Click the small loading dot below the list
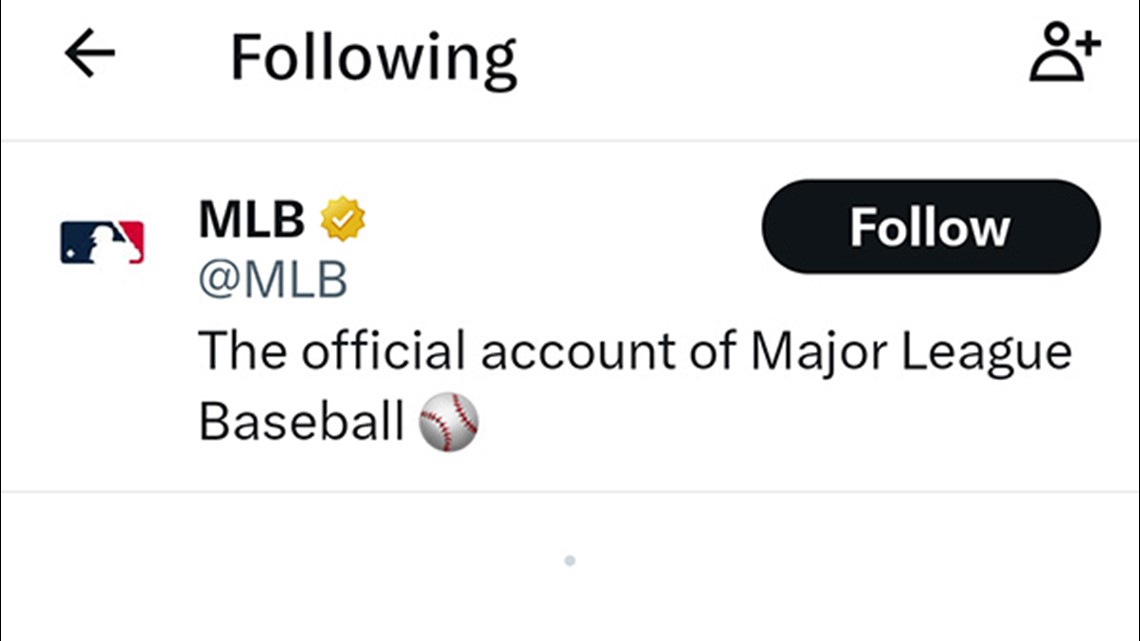This screenshot has width=1140, height=641. pyautogui.click(x=569, y=561)
